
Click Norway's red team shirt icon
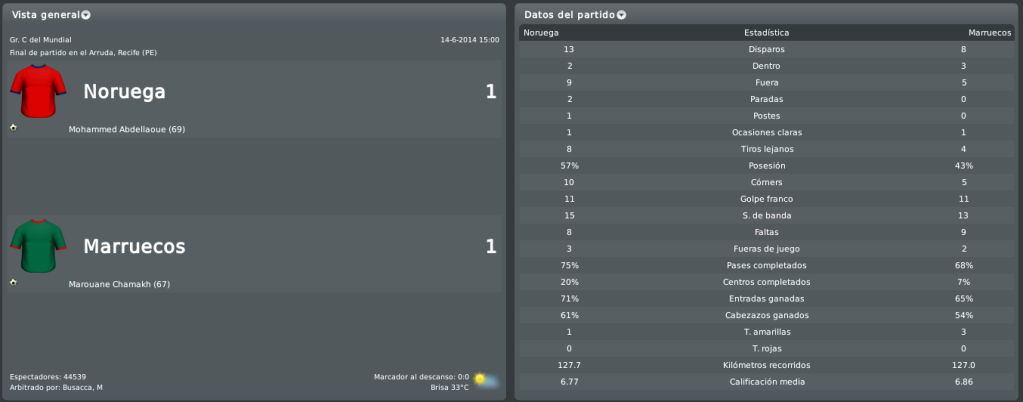tap(38, 90)
